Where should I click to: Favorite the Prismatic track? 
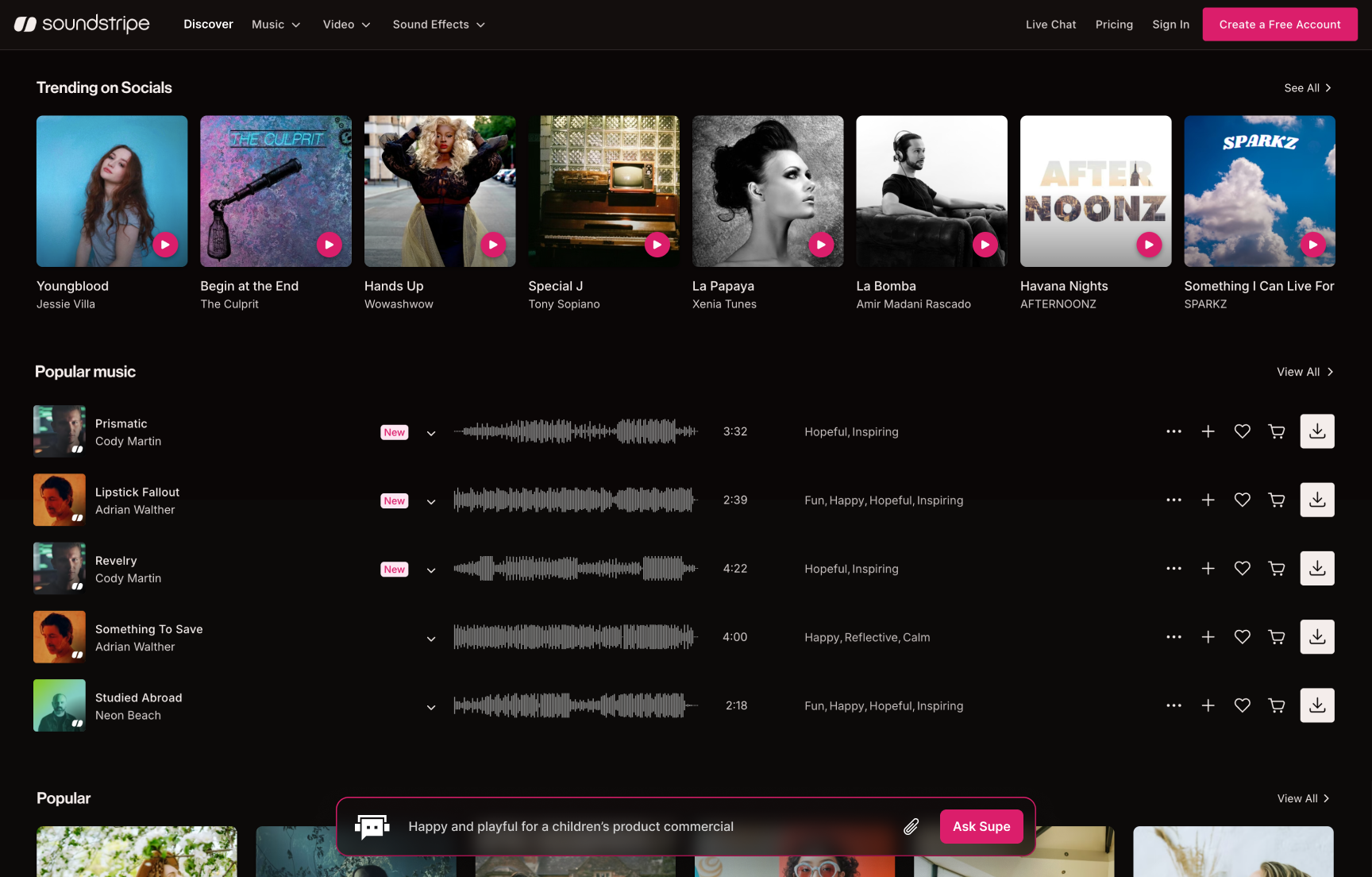click(x=1242, y=431)
